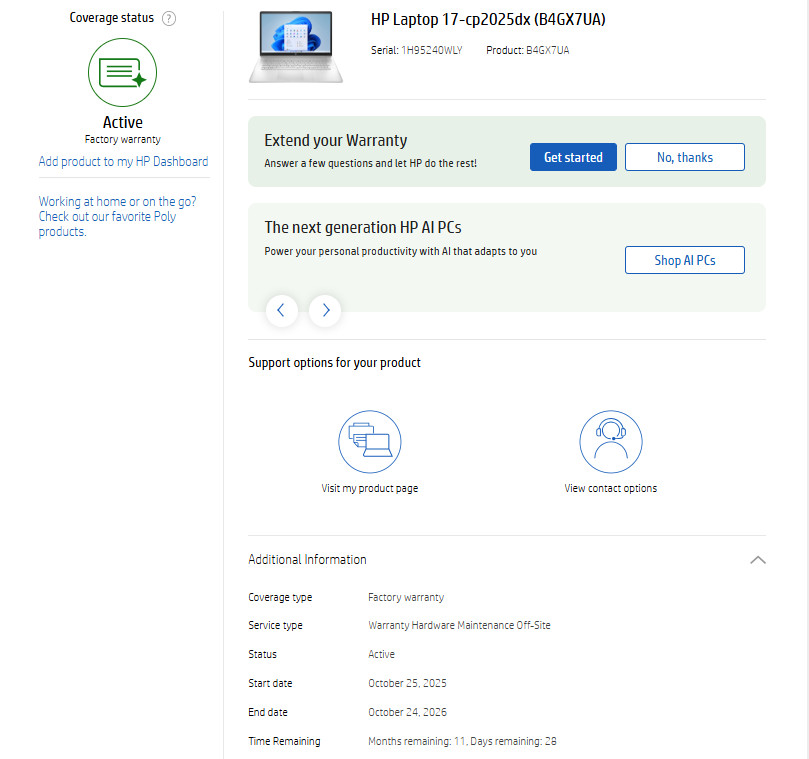Click the Status value Active in table
The height and width of the screenshot is (759, 809).
tap(381, 654)
